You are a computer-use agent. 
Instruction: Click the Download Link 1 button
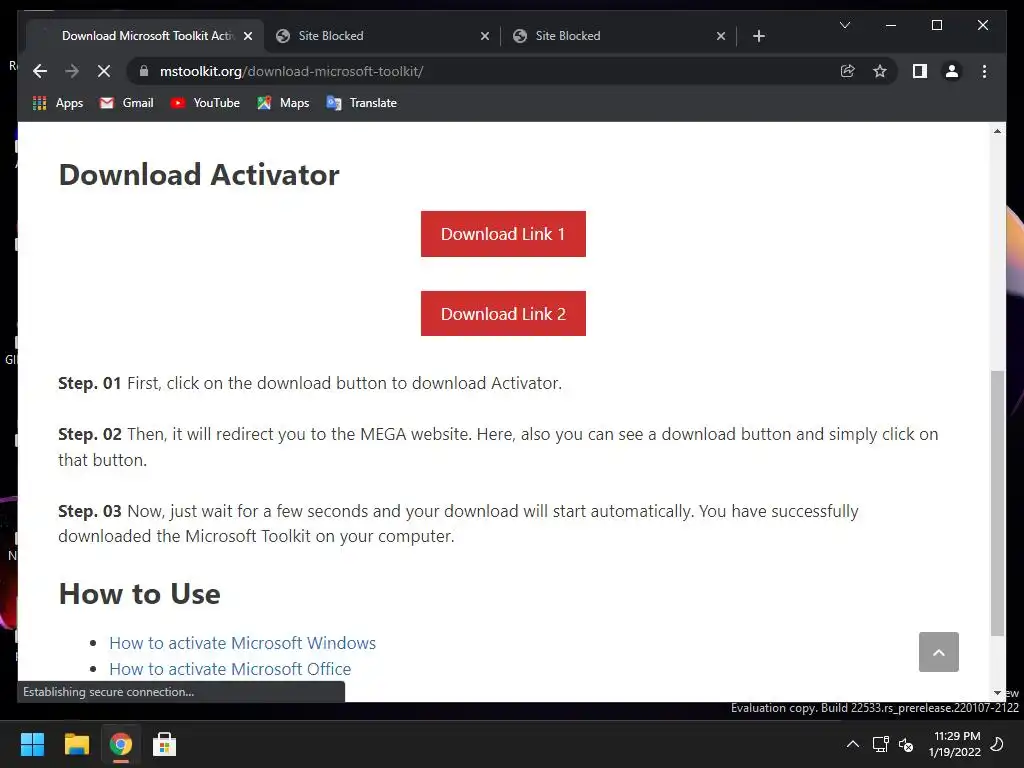pyautogui.click(x=503, y=234)
